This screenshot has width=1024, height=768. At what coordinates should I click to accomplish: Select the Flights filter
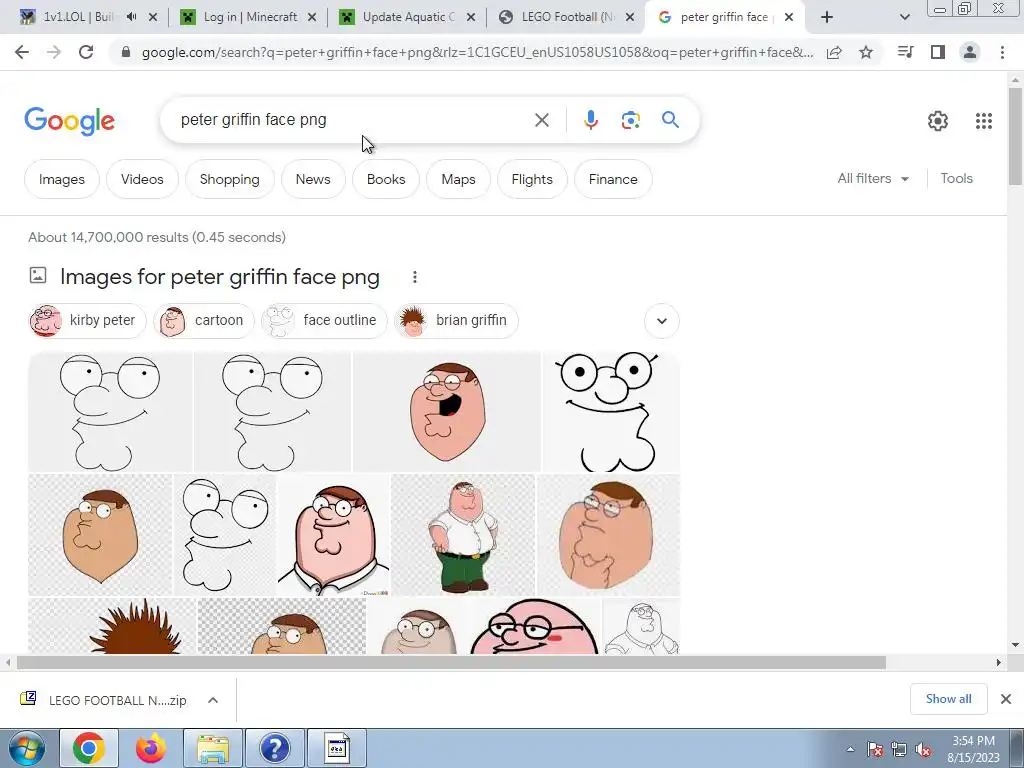[x=532, y=179]
